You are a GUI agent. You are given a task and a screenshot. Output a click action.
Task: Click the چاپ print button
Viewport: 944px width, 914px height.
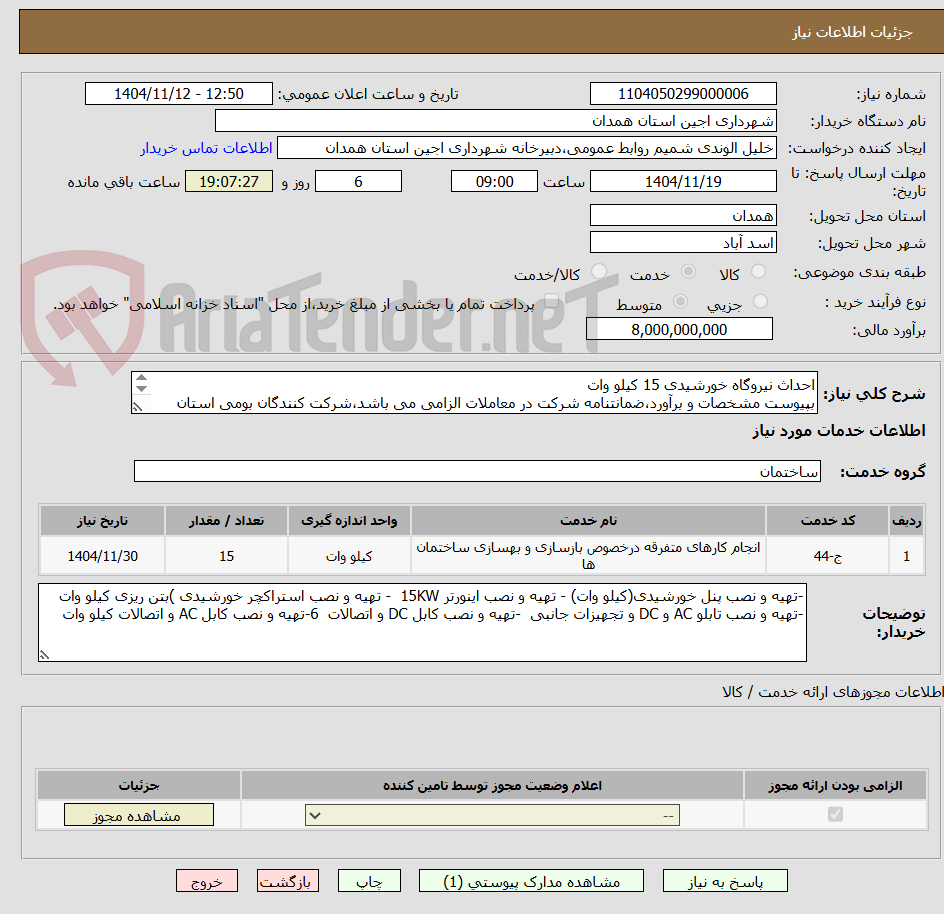(x=369, y=881)
